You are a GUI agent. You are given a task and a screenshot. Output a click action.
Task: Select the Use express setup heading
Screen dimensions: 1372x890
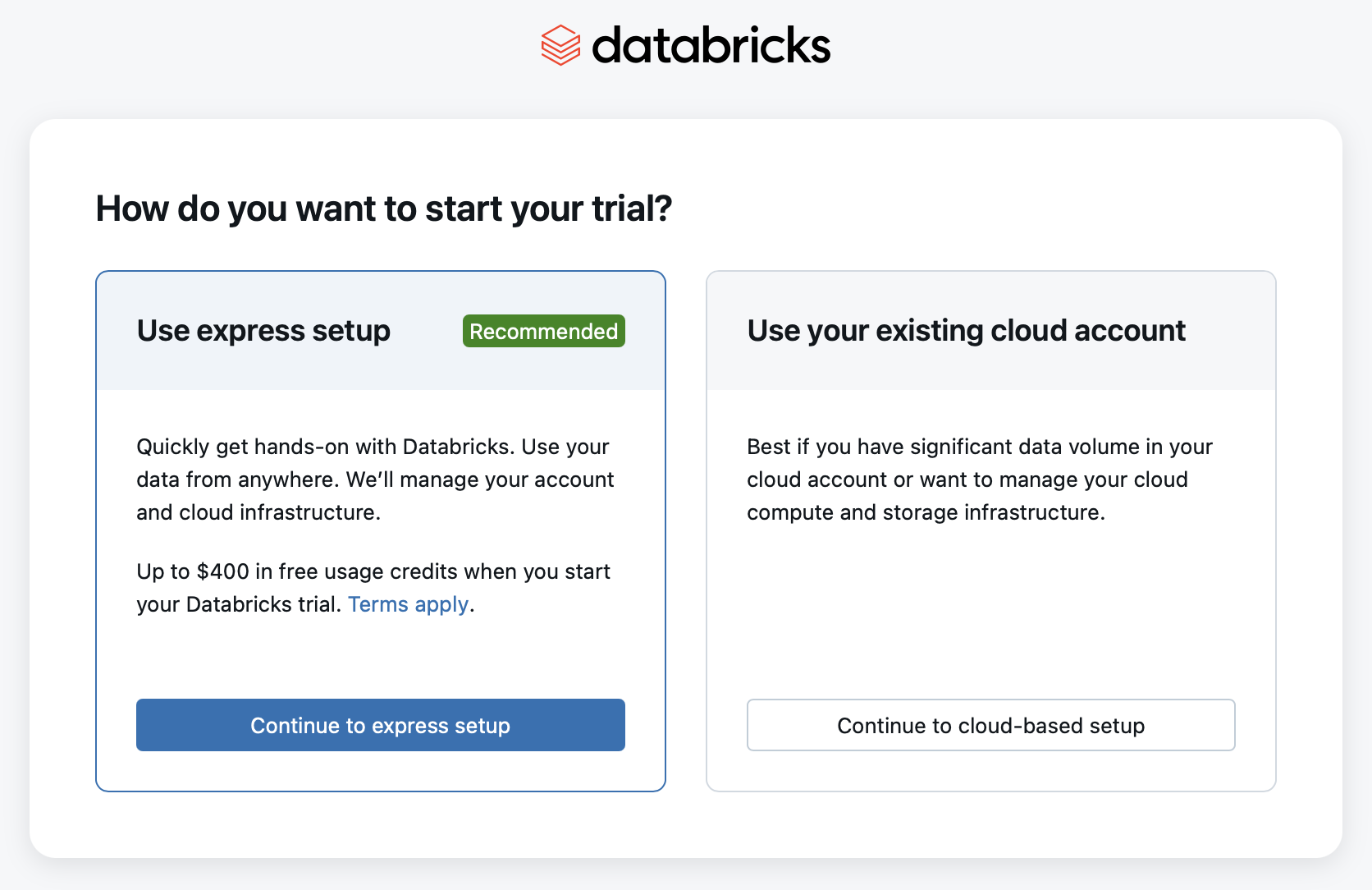point(263,331)
